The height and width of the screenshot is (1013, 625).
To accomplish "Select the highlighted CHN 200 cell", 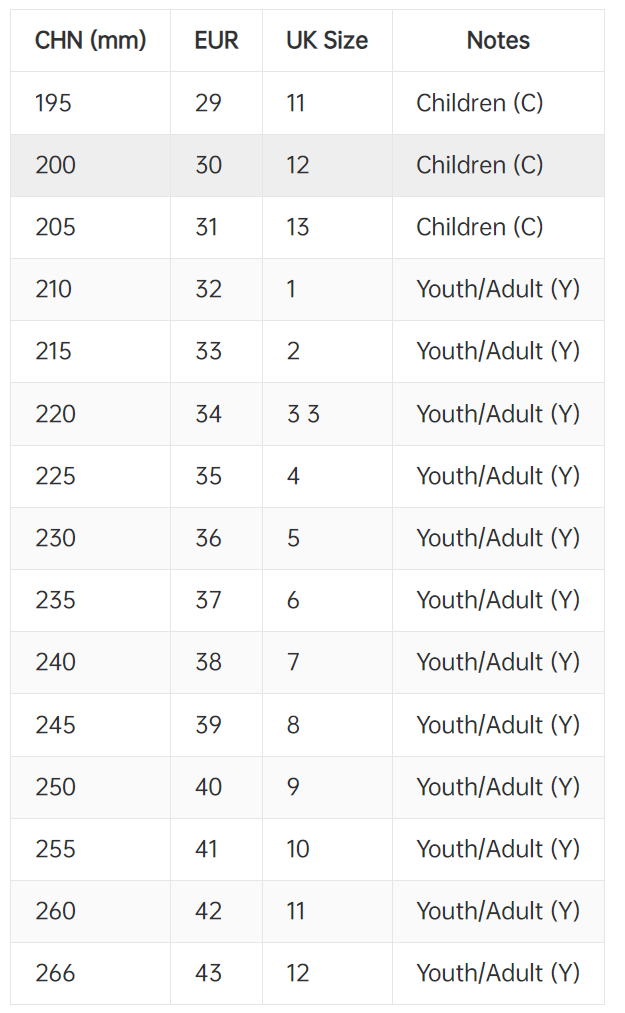I will [55, 165].
